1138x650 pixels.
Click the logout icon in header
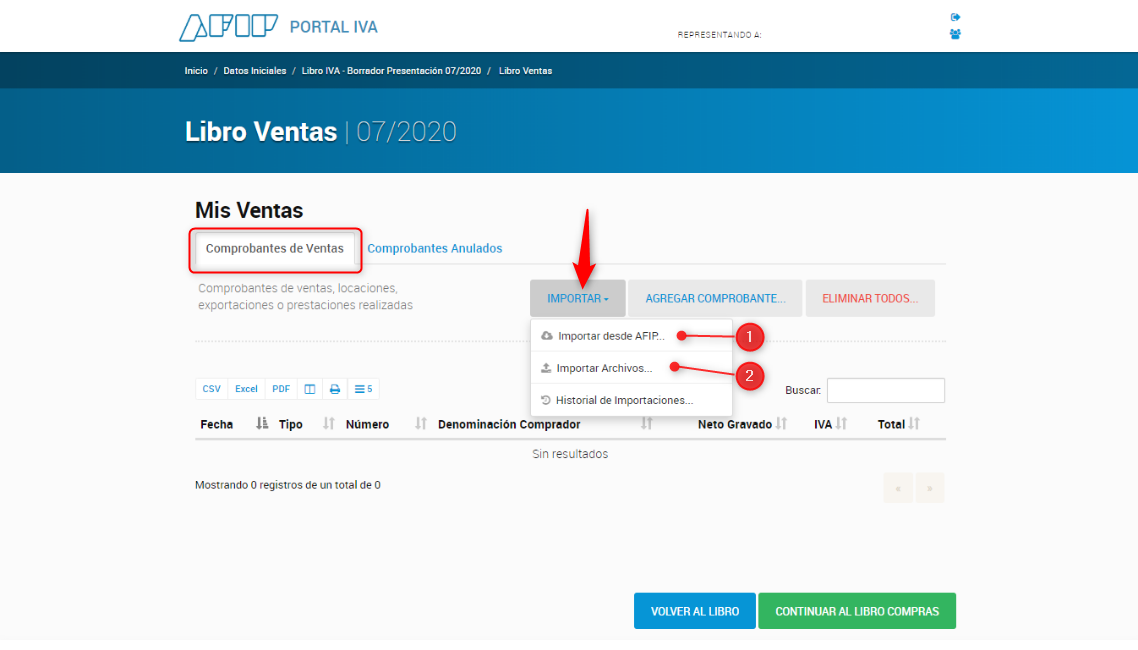[x=955, y=17]
